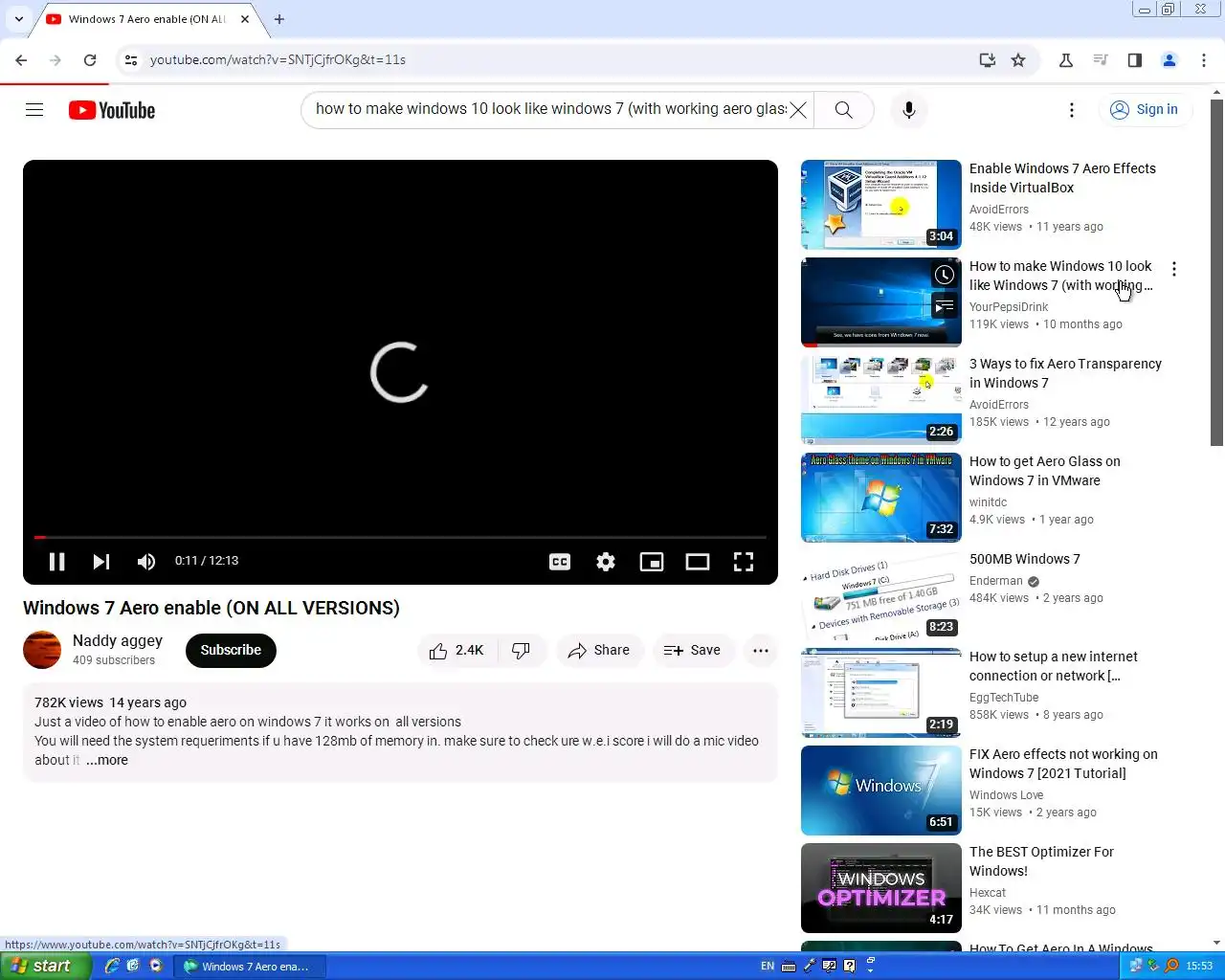Image resolution: width=1225 pixels, height=980 pixels.
Task: Like the video (2.4K)
Action: coord(457,651)
